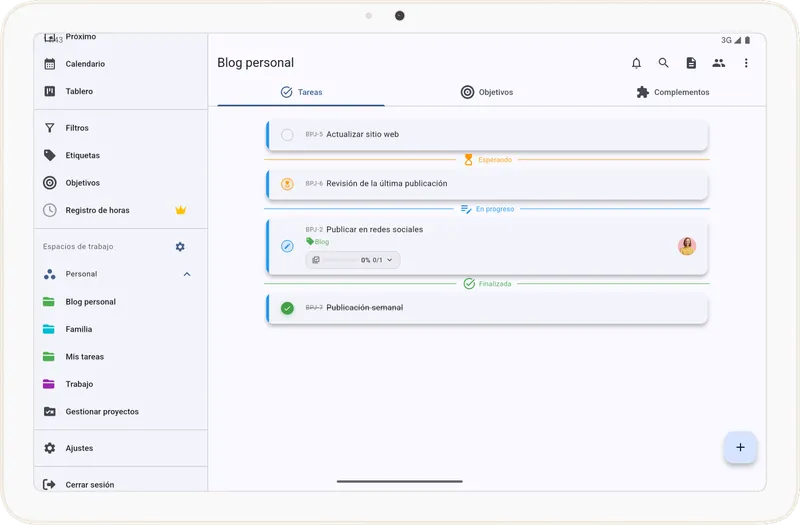Image resolution: width=800 pixels, height=525 pixels.
Task: Open Gestionar proyectos
Action: tap(101, 412)
